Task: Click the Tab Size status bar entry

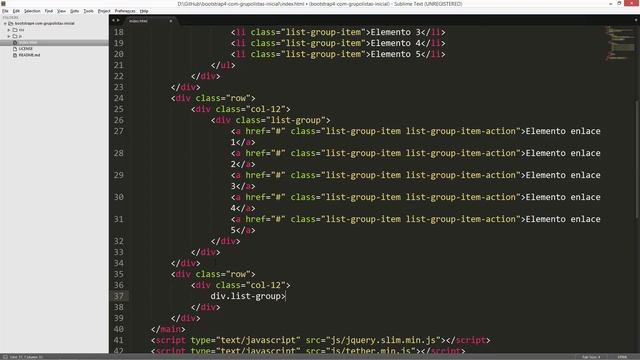Action: [591, 357]
